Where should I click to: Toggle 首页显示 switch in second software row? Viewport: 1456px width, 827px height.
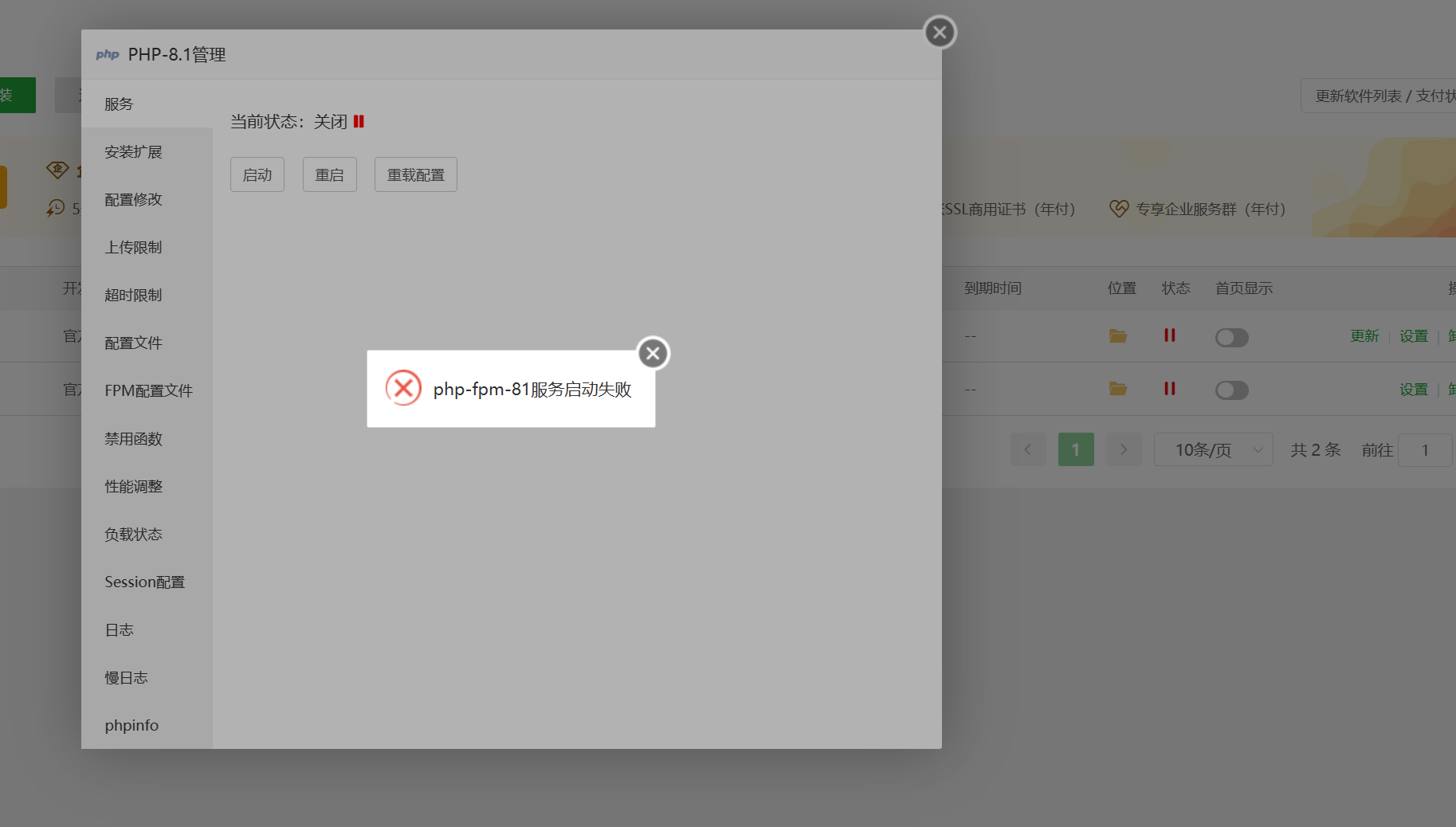click(1231, 390)
